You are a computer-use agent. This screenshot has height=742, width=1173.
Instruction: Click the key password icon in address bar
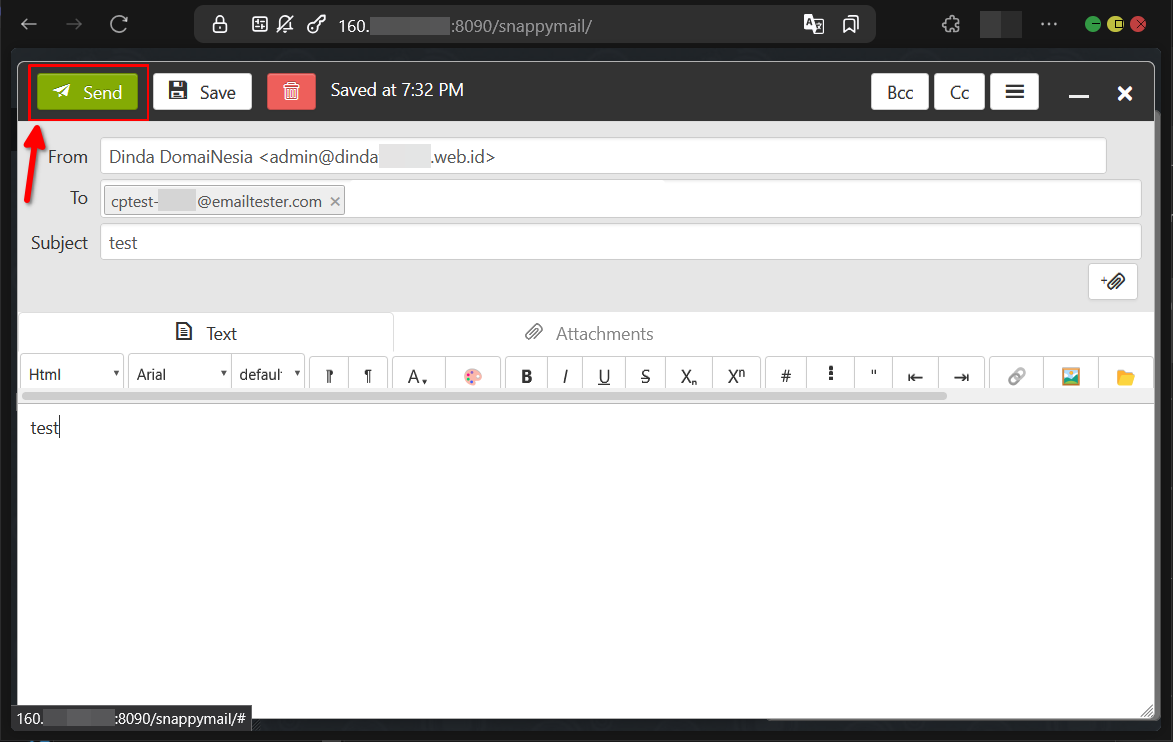316,25
